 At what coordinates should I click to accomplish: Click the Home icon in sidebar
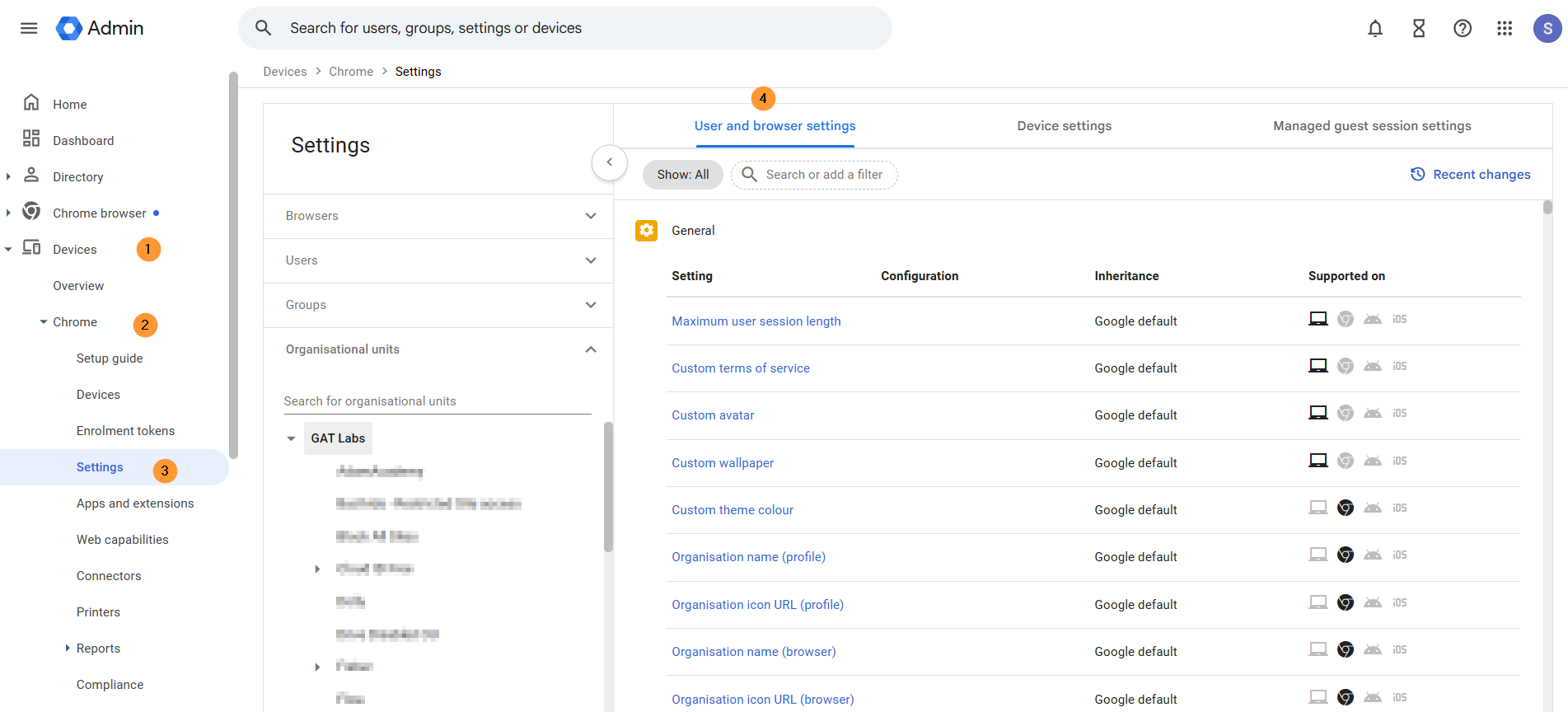click(x=31, y=102)
